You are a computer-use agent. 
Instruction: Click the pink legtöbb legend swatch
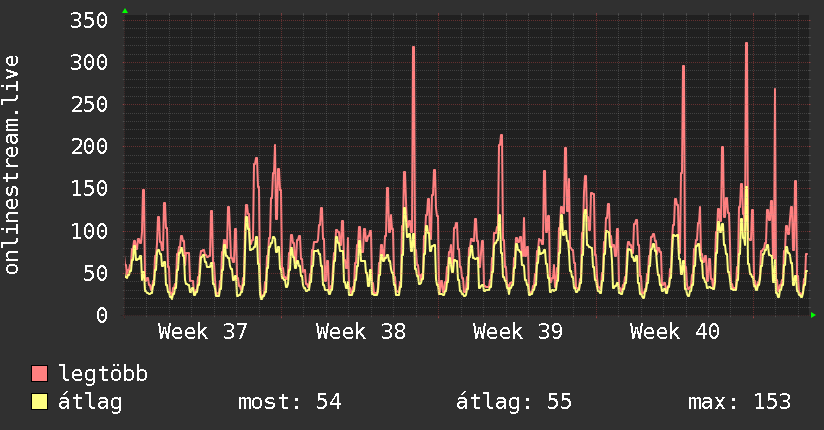[x=39, y=374]
